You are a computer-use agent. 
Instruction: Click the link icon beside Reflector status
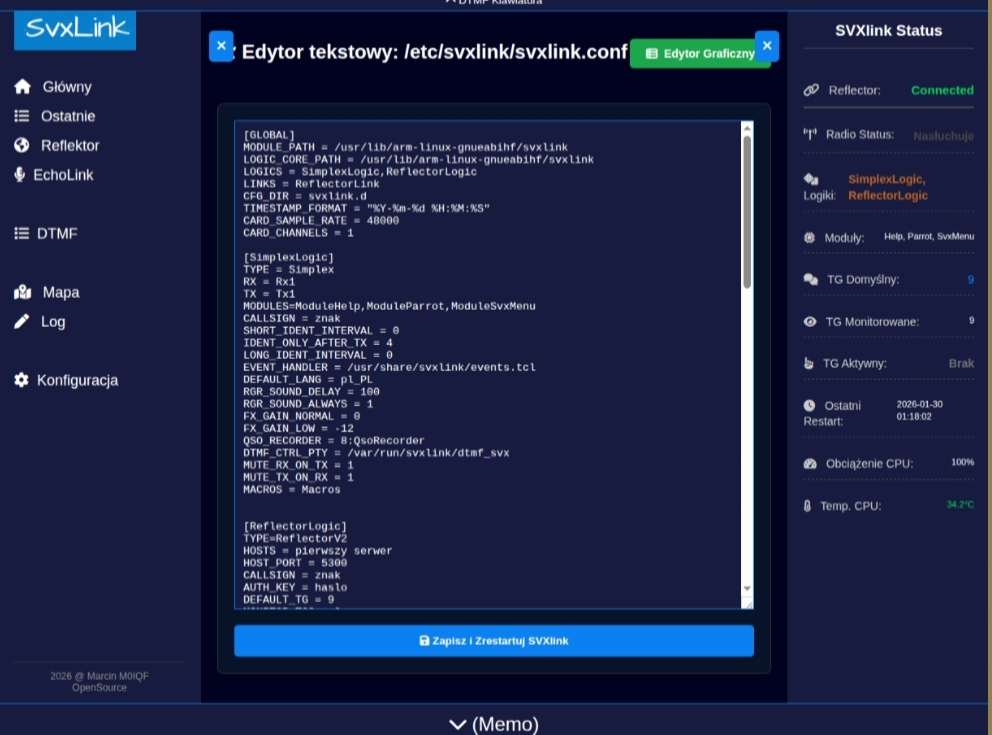click(x=811, y=90)
